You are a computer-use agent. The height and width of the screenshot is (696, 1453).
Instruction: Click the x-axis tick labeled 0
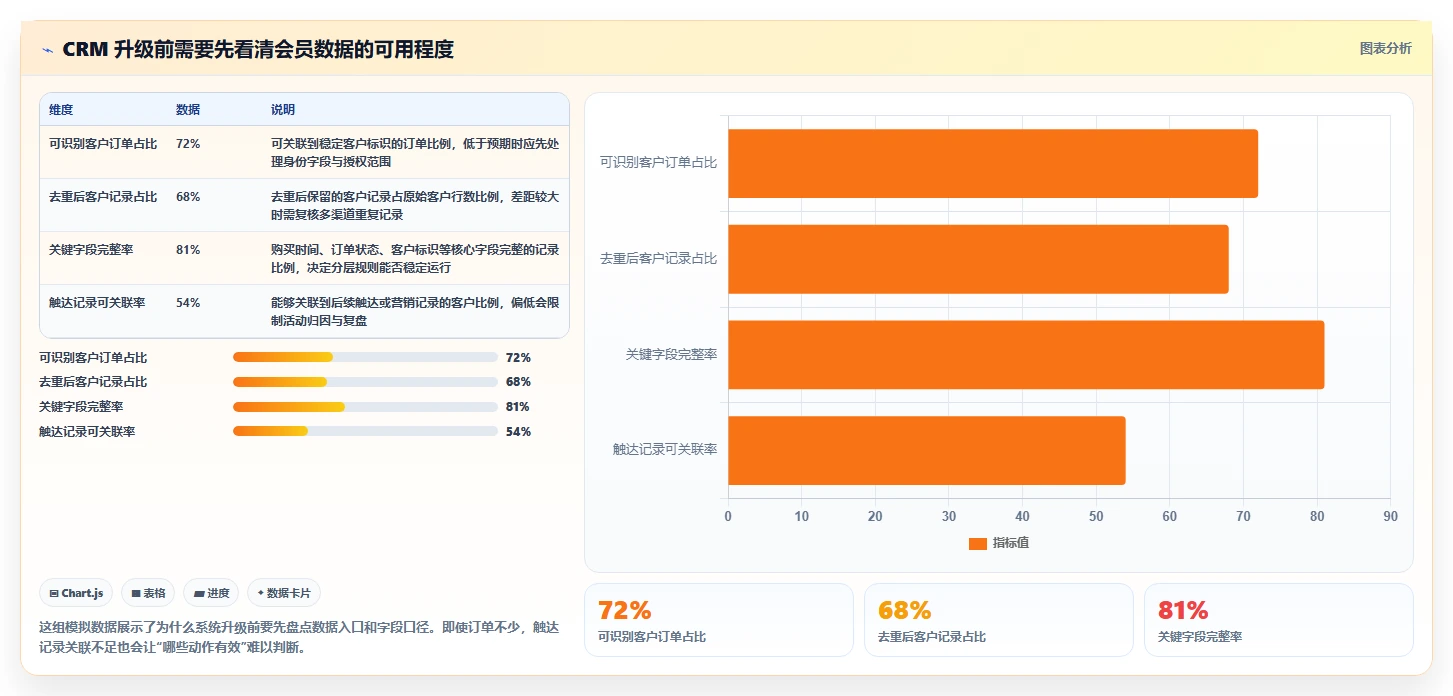pyautogui.click(x=728, y=516)
